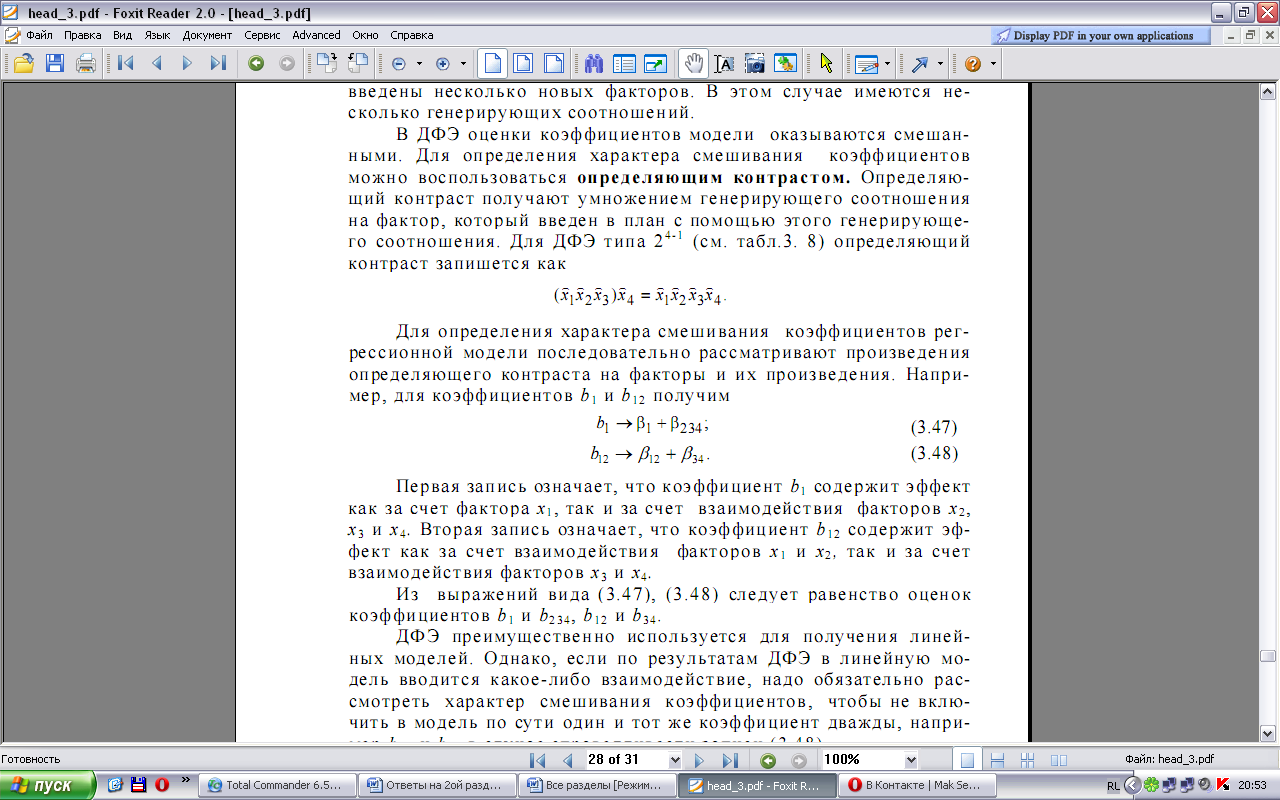Select Fit Width view icon
The image size is (1280, 800).
[x=553, y=64]
